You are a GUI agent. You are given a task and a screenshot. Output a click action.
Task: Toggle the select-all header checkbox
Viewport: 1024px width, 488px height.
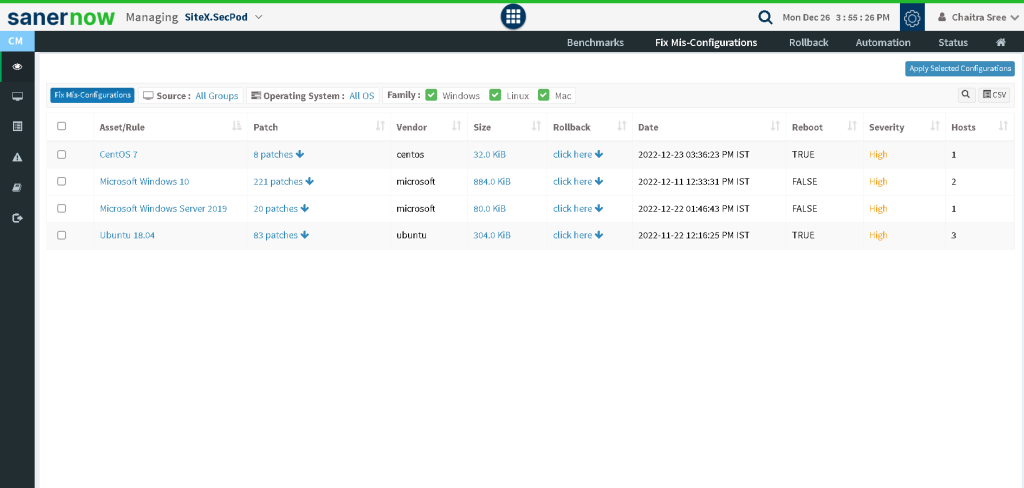(61, 126)
